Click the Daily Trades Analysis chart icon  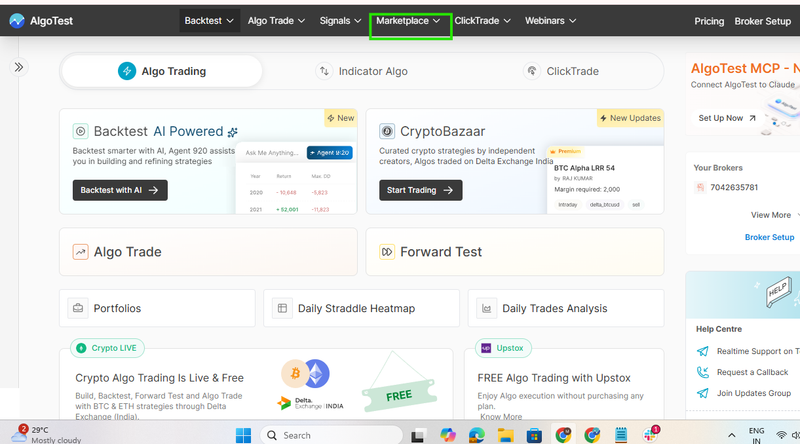[x=487, y=308]
